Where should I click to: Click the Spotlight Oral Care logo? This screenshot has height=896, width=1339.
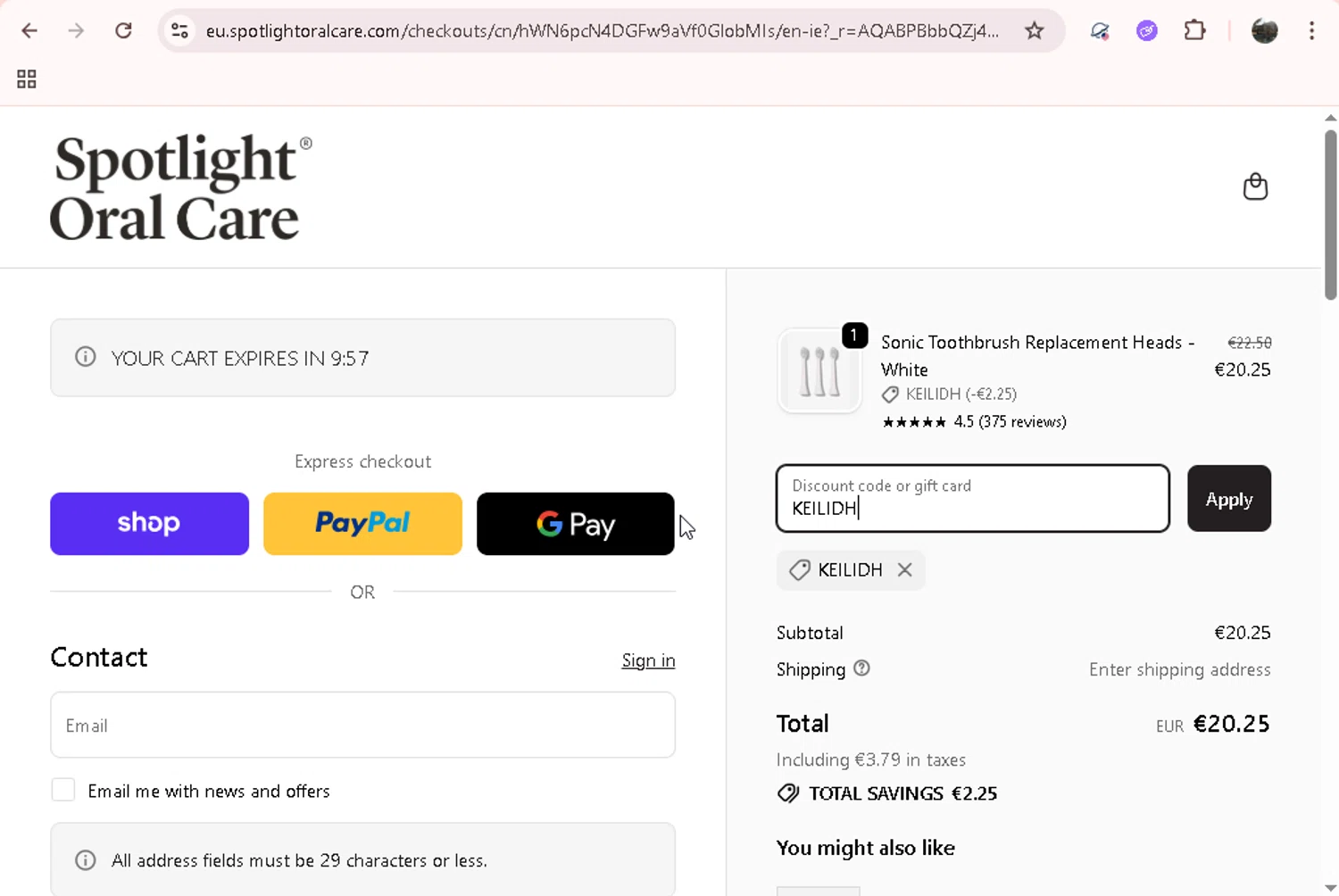coord(181,187)
